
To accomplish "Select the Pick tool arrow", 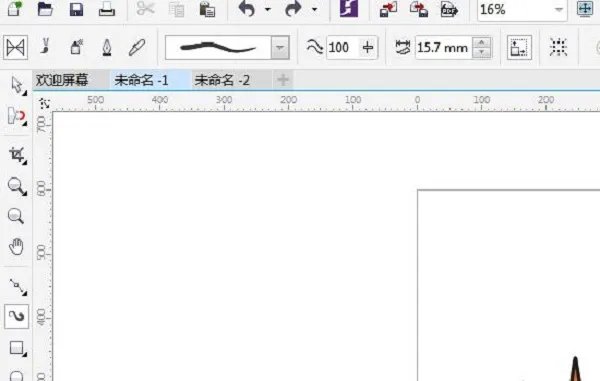I will tap(16, 85).
